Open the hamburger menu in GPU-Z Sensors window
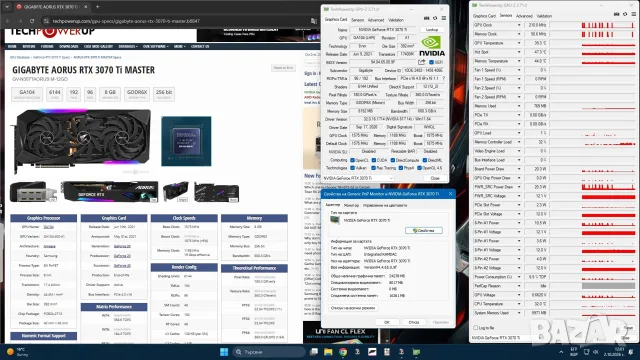 tap(633, 14)
